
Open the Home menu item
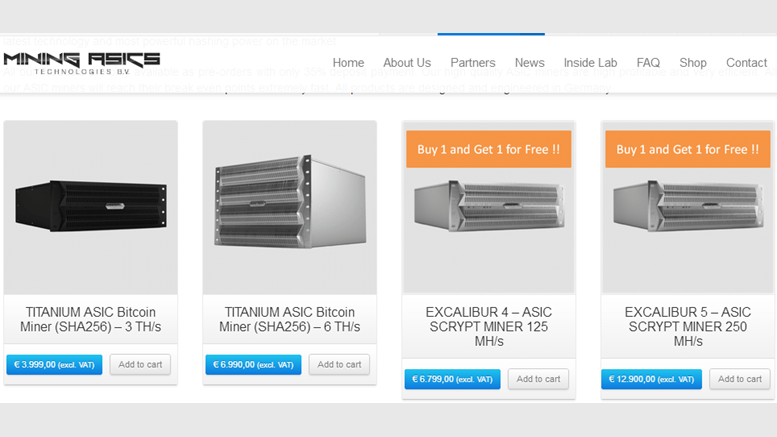[348, 63]
